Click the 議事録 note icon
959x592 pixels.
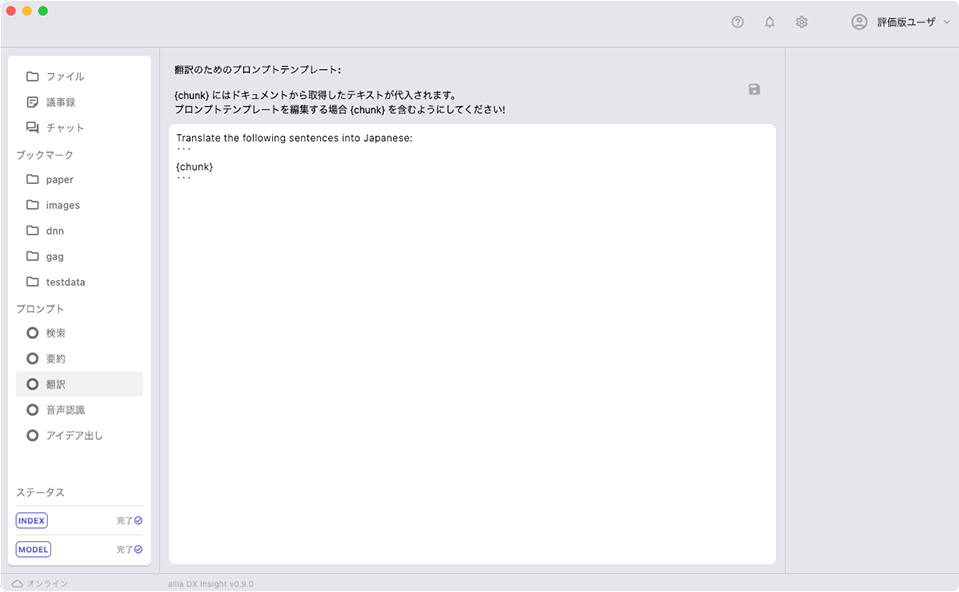tap(32, 102)
